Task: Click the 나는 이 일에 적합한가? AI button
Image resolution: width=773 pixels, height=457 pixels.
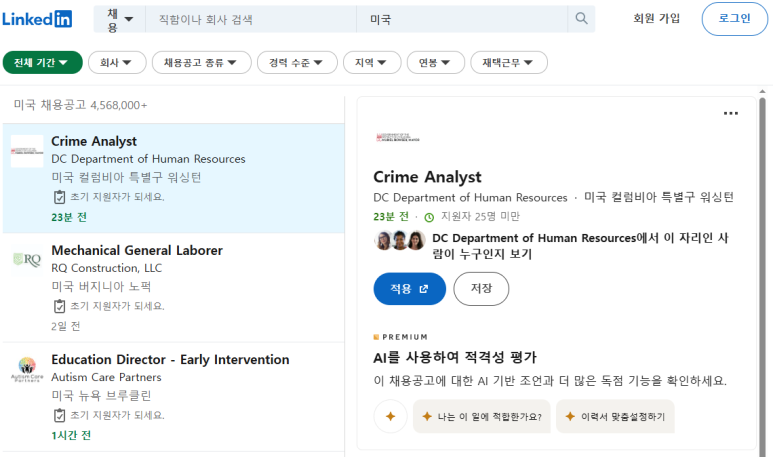Action: coord(482,417)
